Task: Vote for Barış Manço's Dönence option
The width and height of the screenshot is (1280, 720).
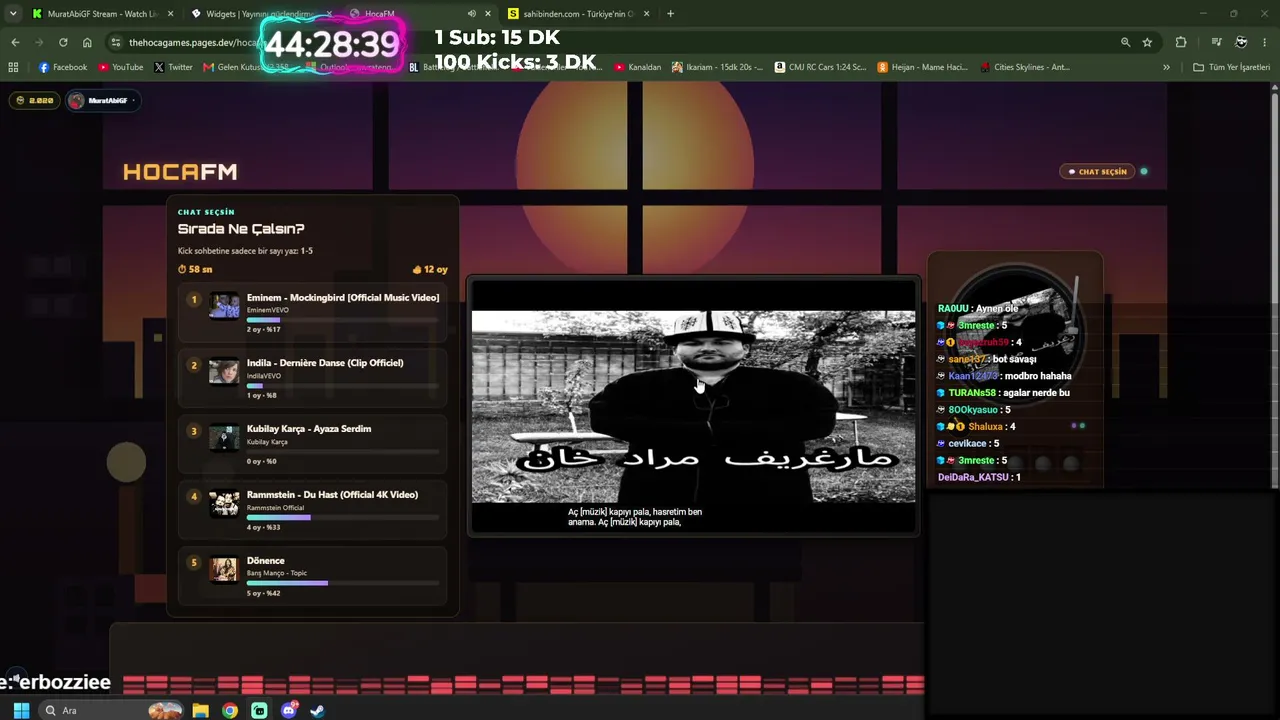Action: point(313,577)
